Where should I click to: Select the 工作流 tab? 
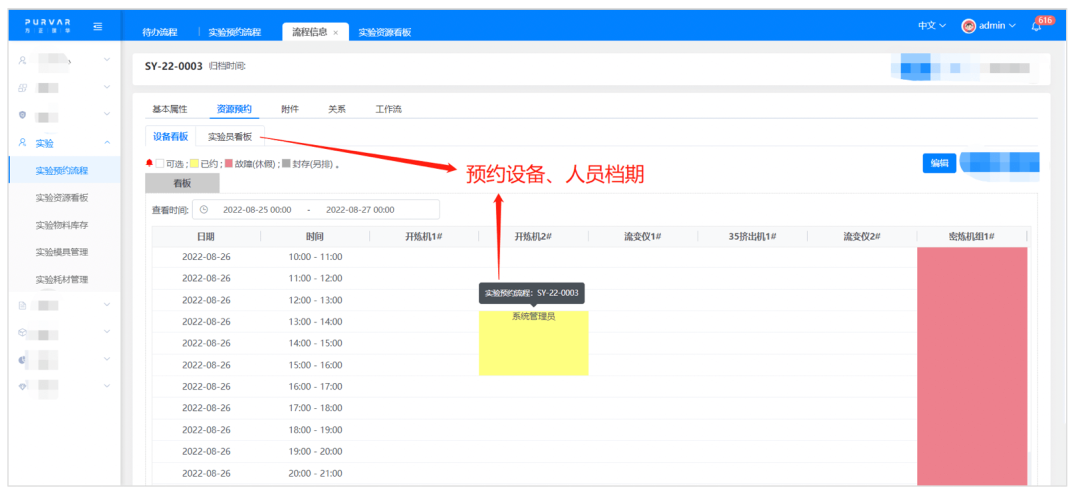click(x=388, y=109)
